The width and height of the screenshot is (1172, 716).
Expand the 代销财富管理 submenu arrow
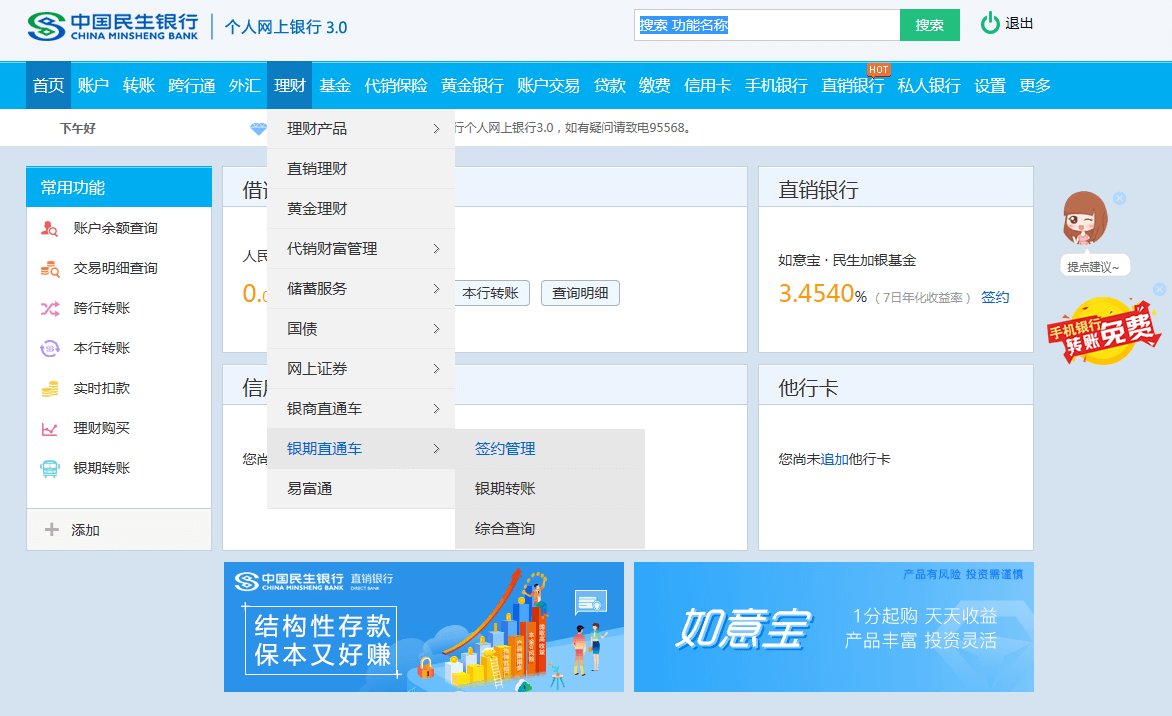(x=437, y=249)
